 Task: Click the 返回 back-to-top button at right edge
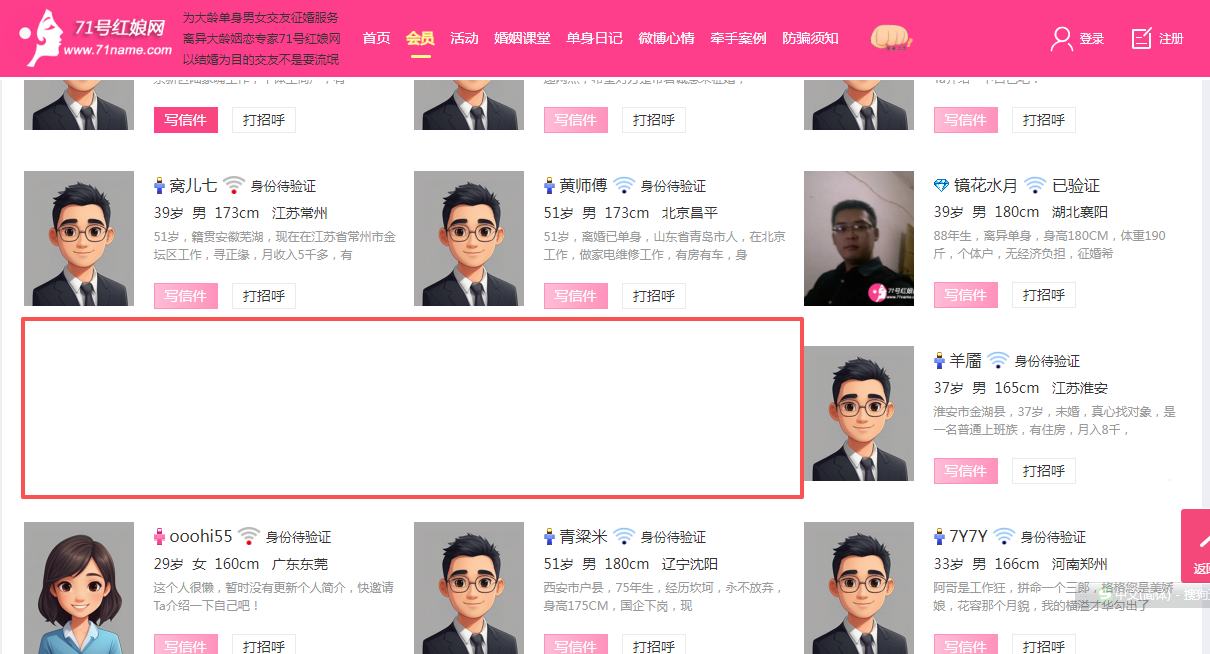coord(1196,546)
